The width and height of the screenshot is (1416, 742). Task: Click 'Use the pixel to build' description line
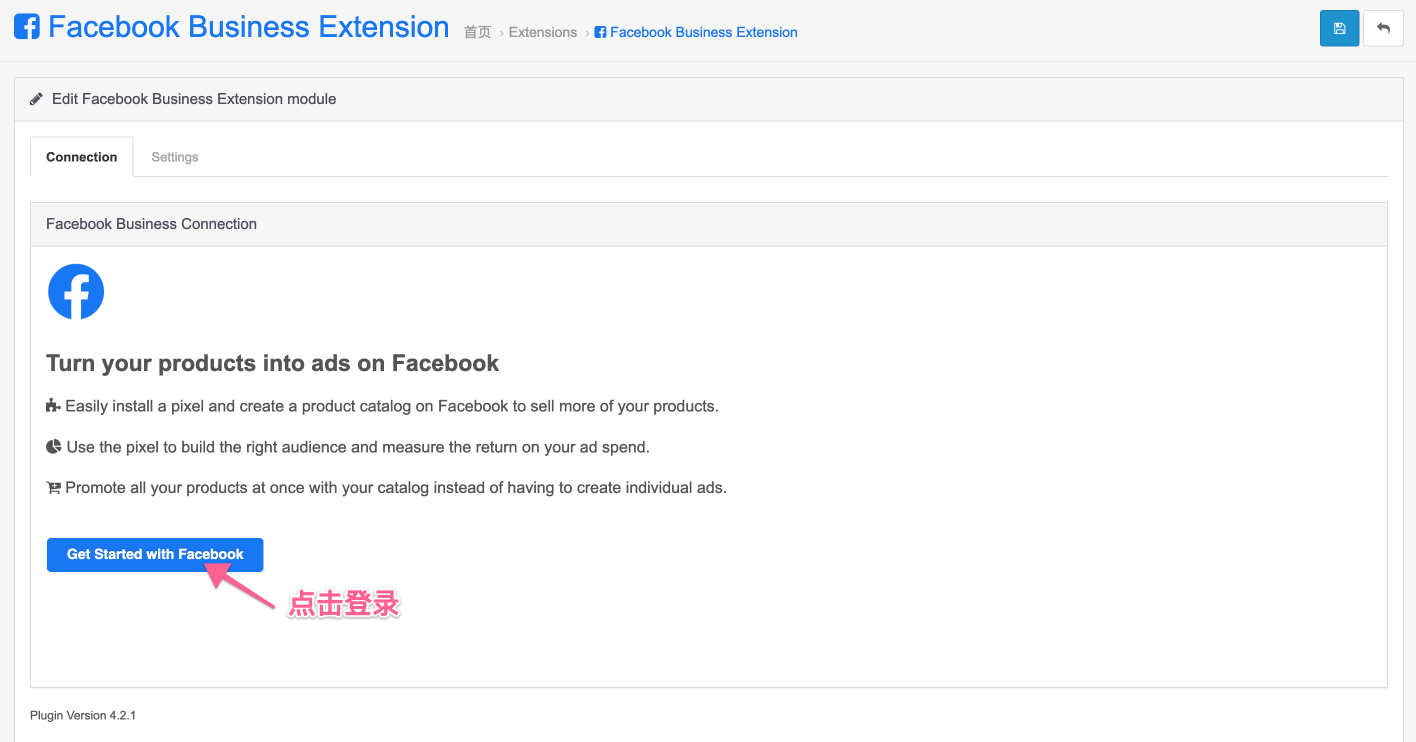(358, 447)
